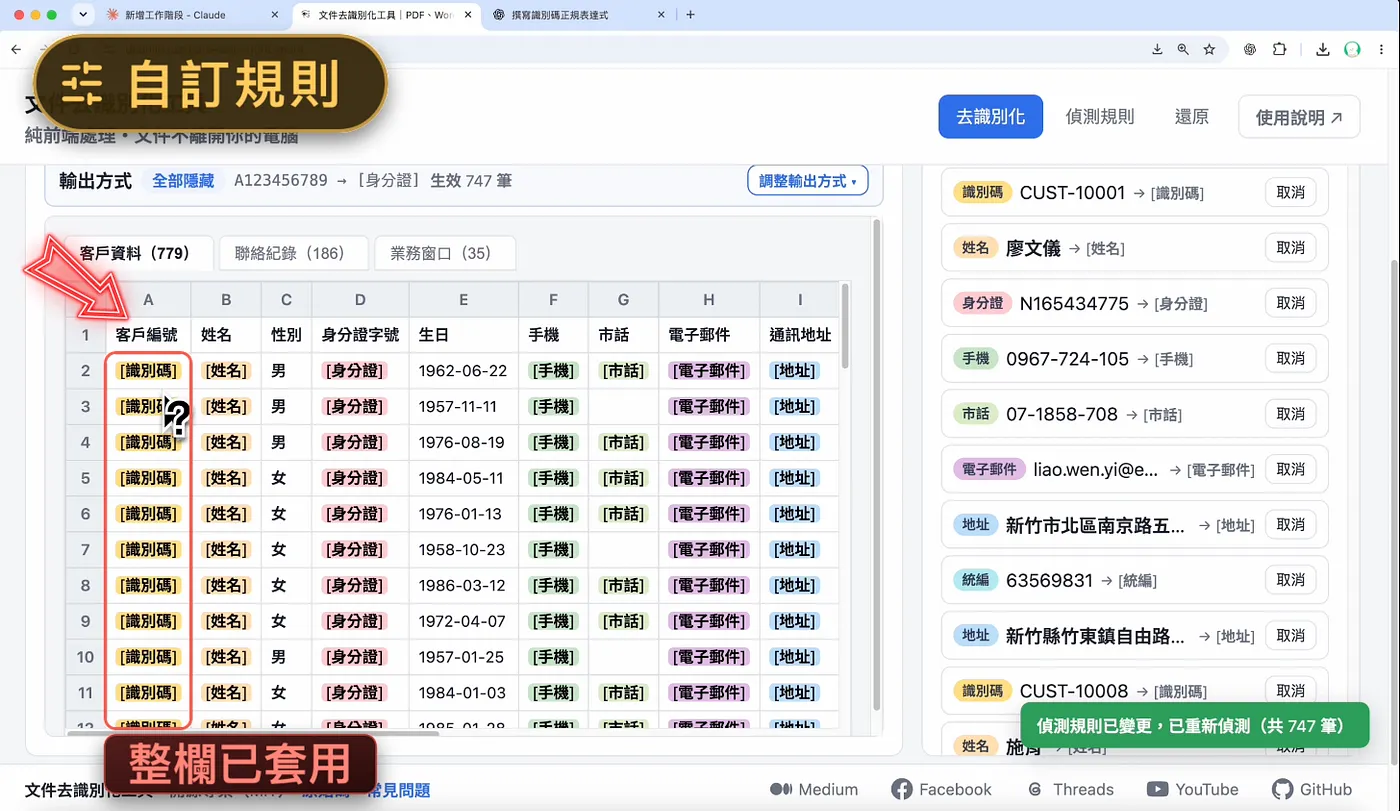
Task: Select column D header in the table
Action: click(360, 300)
